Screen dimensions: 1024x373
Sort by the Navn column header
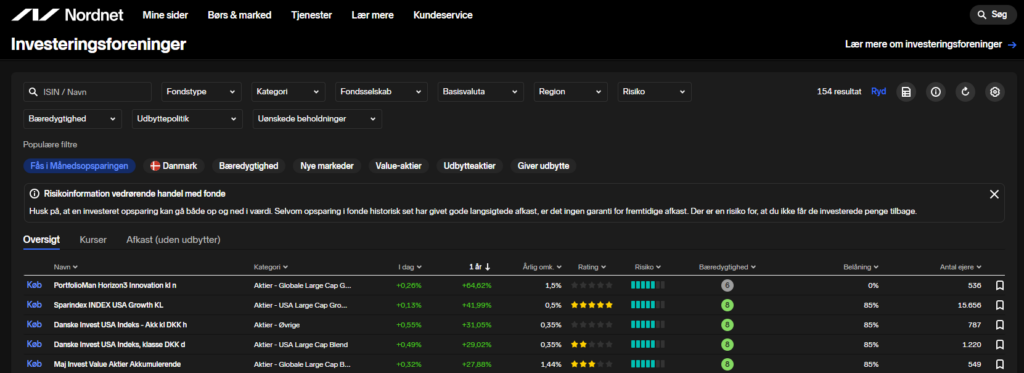[66, 267]
